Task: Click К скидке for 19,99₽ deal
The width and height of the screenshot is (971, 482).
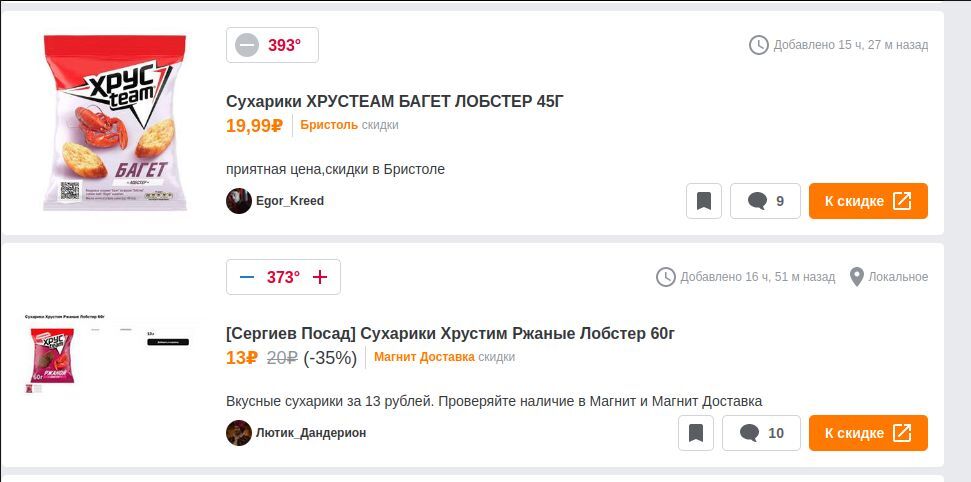Action: point(867,201)
